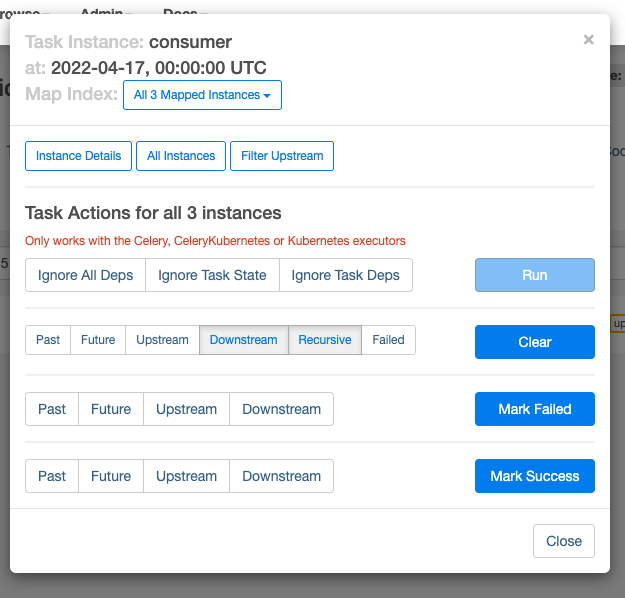Click the All Instances button
The height and width of the screenshot is (598, 625).
(x=181, y=156)
